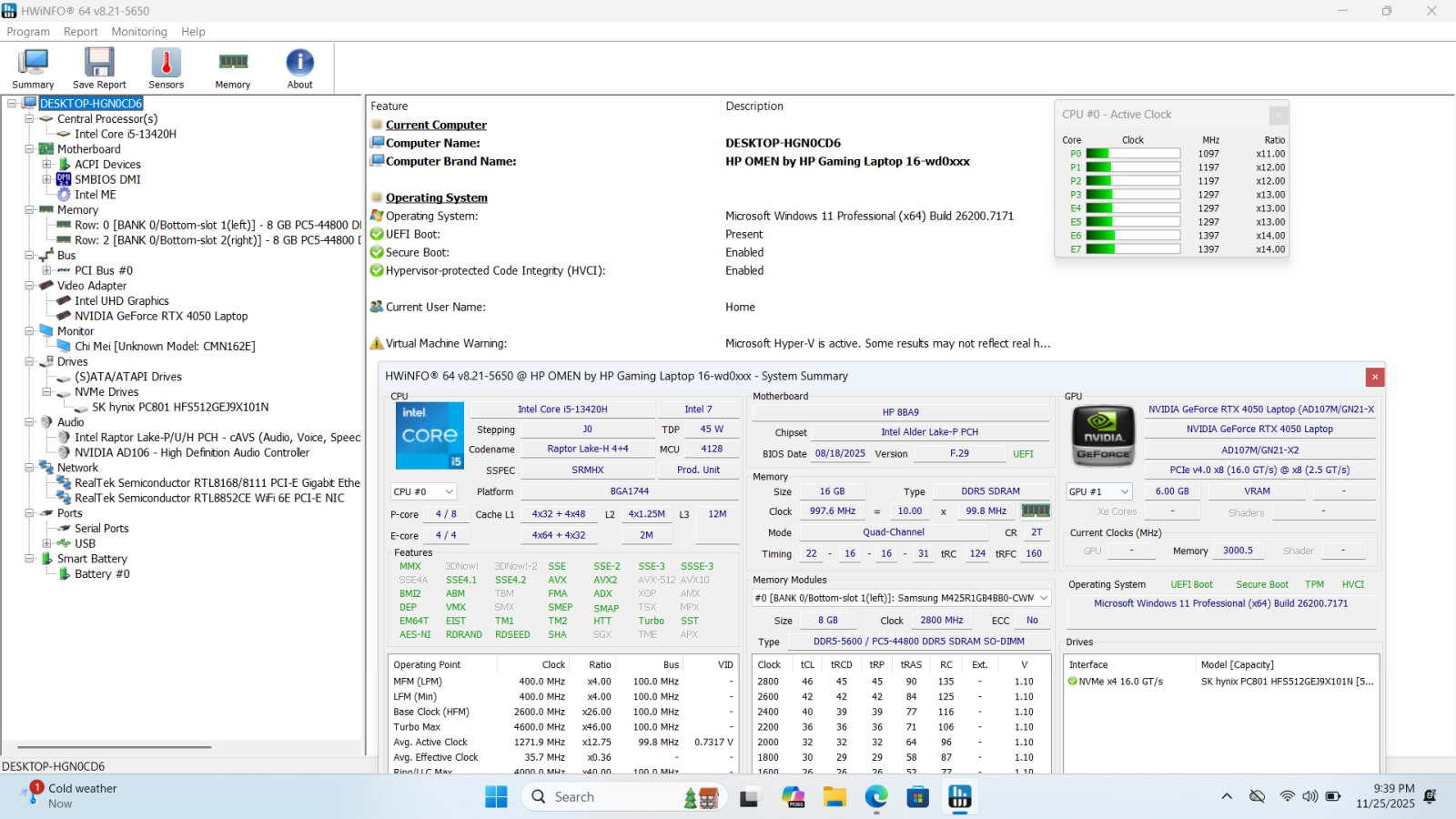
Task: Open the Monitoring menu
Action: click(139, 32)
